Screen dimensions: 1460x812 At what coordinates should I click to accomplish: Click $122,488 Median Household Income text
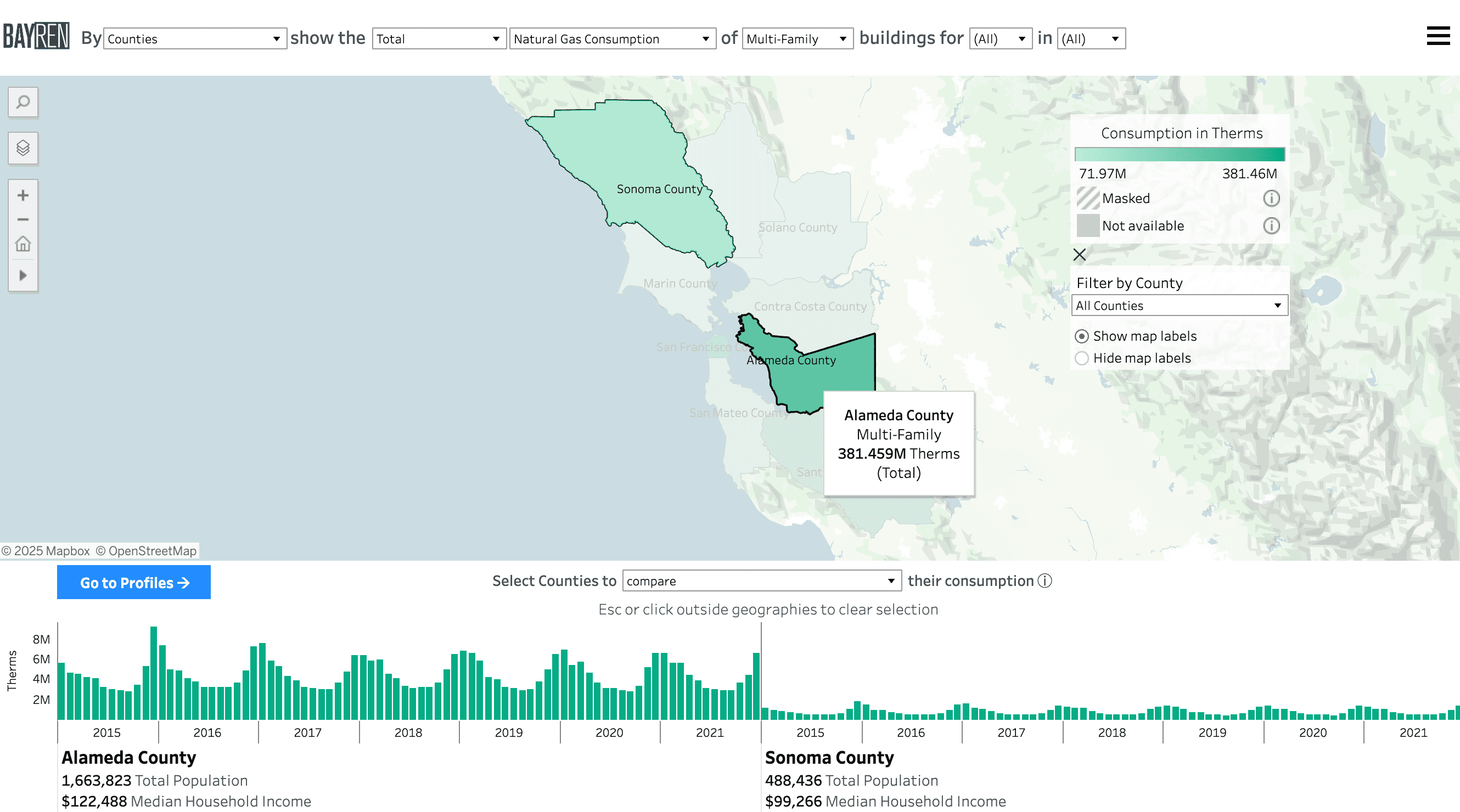187,802
